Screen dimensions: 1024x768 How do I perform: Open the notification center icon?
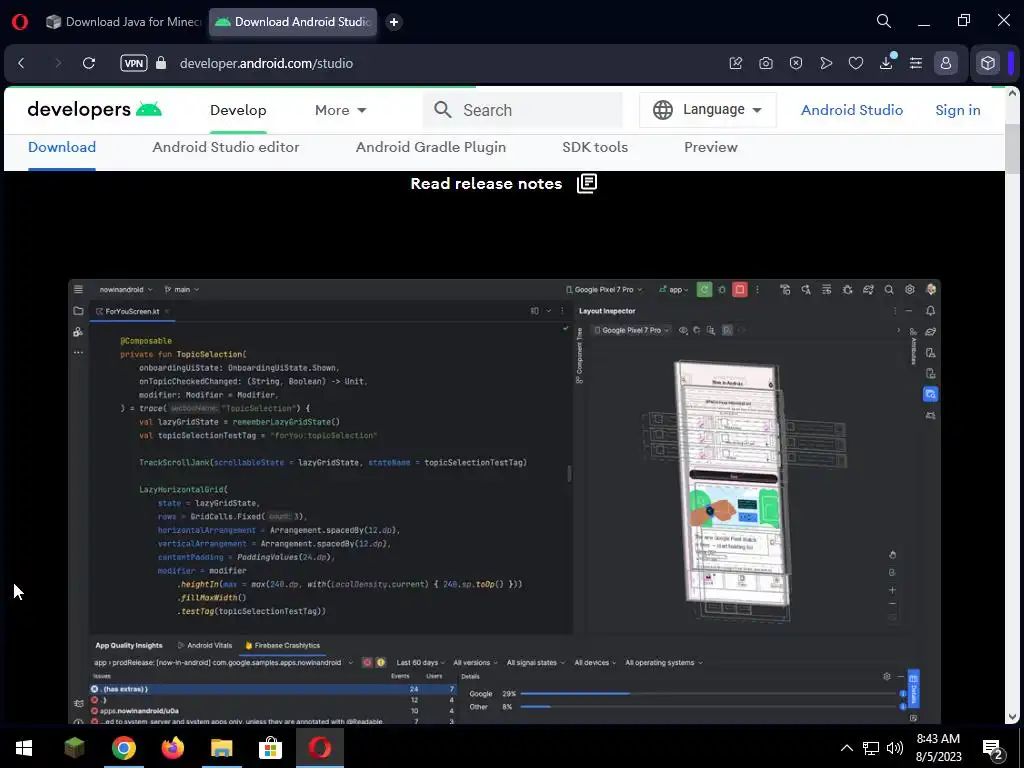pyautogui.click(x=993, y=749)
